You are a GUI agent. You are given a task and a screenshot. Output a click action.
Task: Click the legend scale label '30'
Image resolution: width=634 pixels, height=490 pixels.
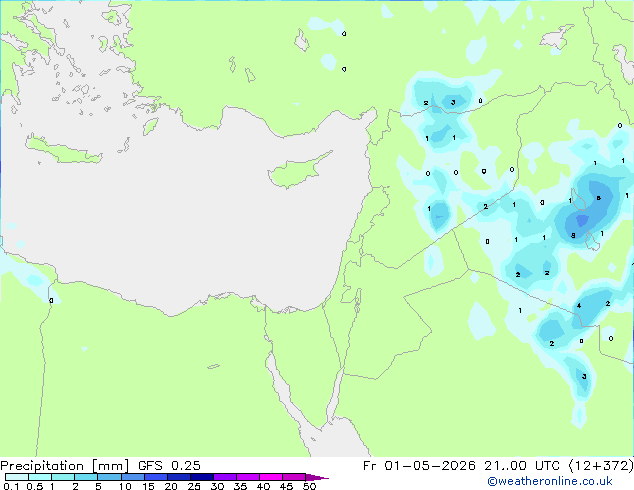point(217,486)
